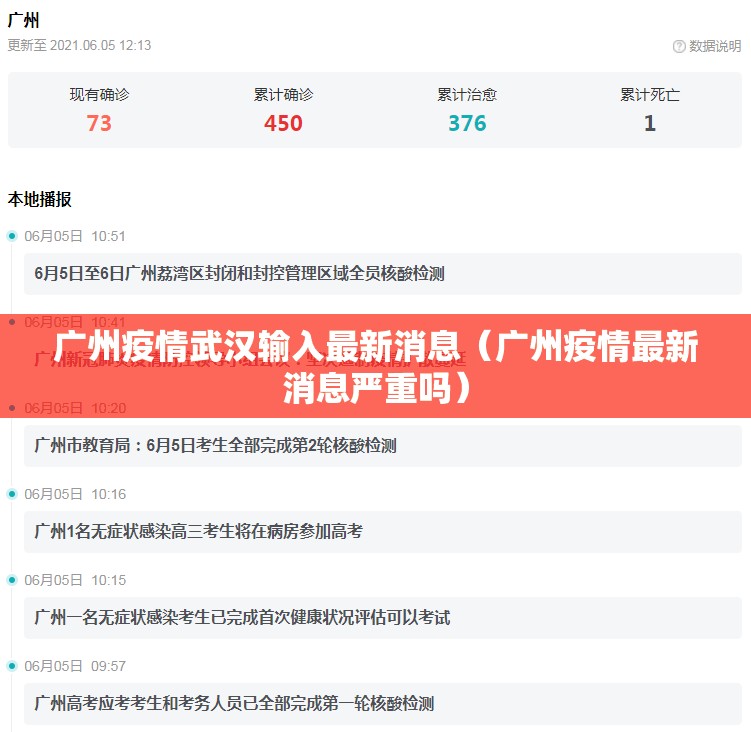The height and width of the screenshot is (732, 751).
Task: Open the 广州高考应考考生和考务人员 news entry
Action: pos(234,704)
